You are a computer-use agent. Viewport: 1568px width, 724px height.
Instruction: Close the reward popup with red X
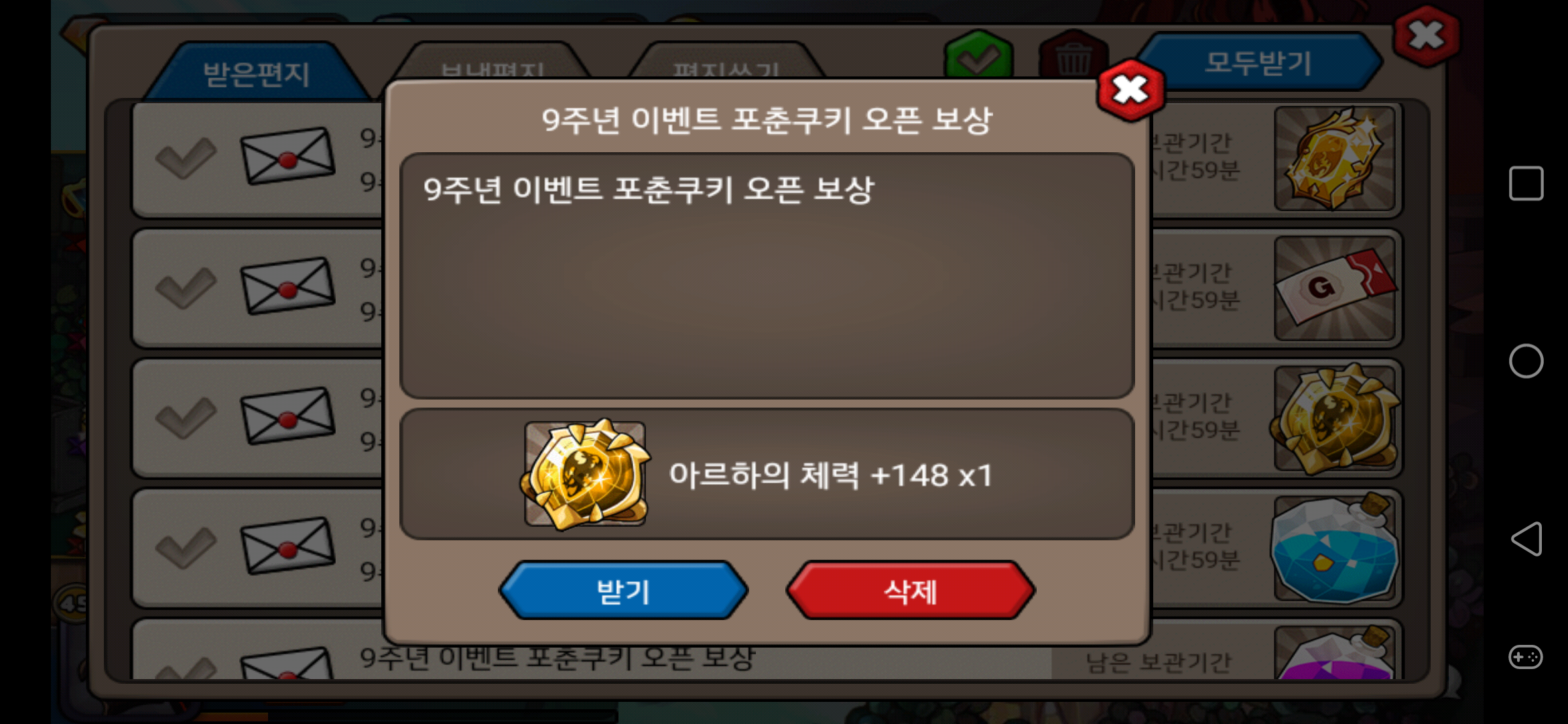click(1131, 90)
